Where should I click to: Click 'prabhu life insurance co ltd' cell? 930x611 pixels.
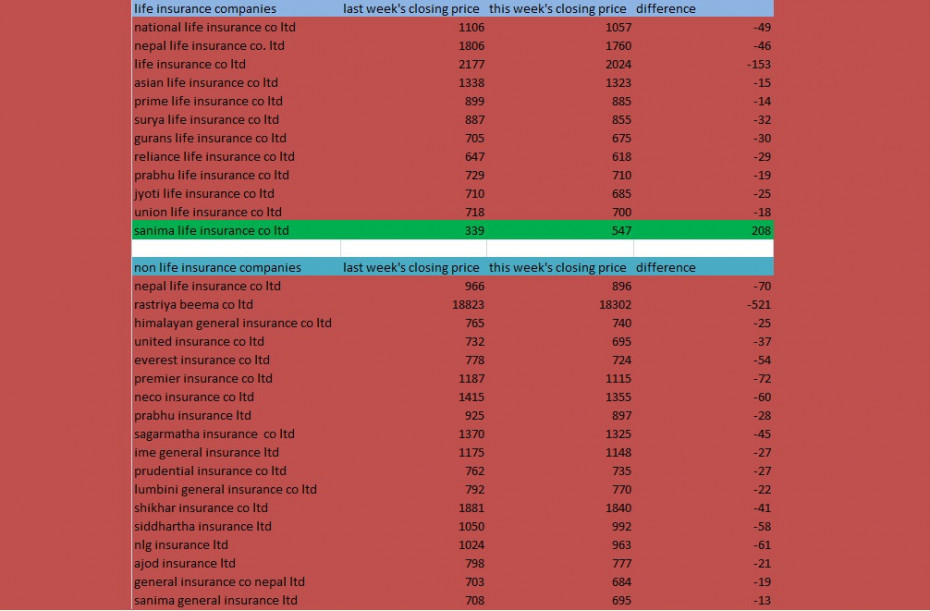(x=235, y=174)
